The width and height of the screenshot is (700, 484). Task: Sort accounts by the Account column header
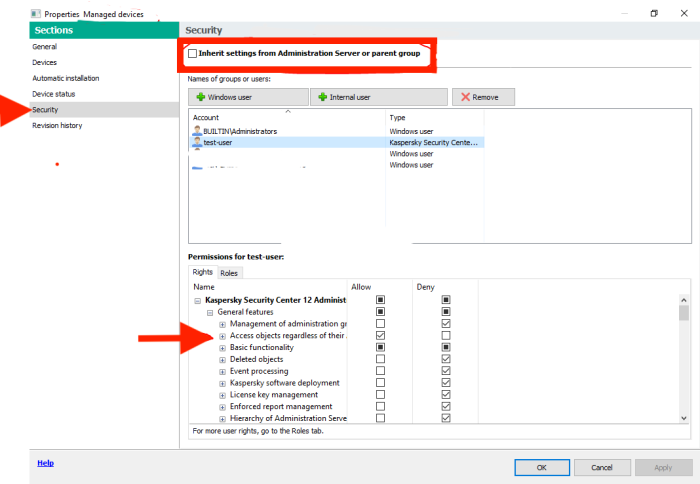click(287, 117)
